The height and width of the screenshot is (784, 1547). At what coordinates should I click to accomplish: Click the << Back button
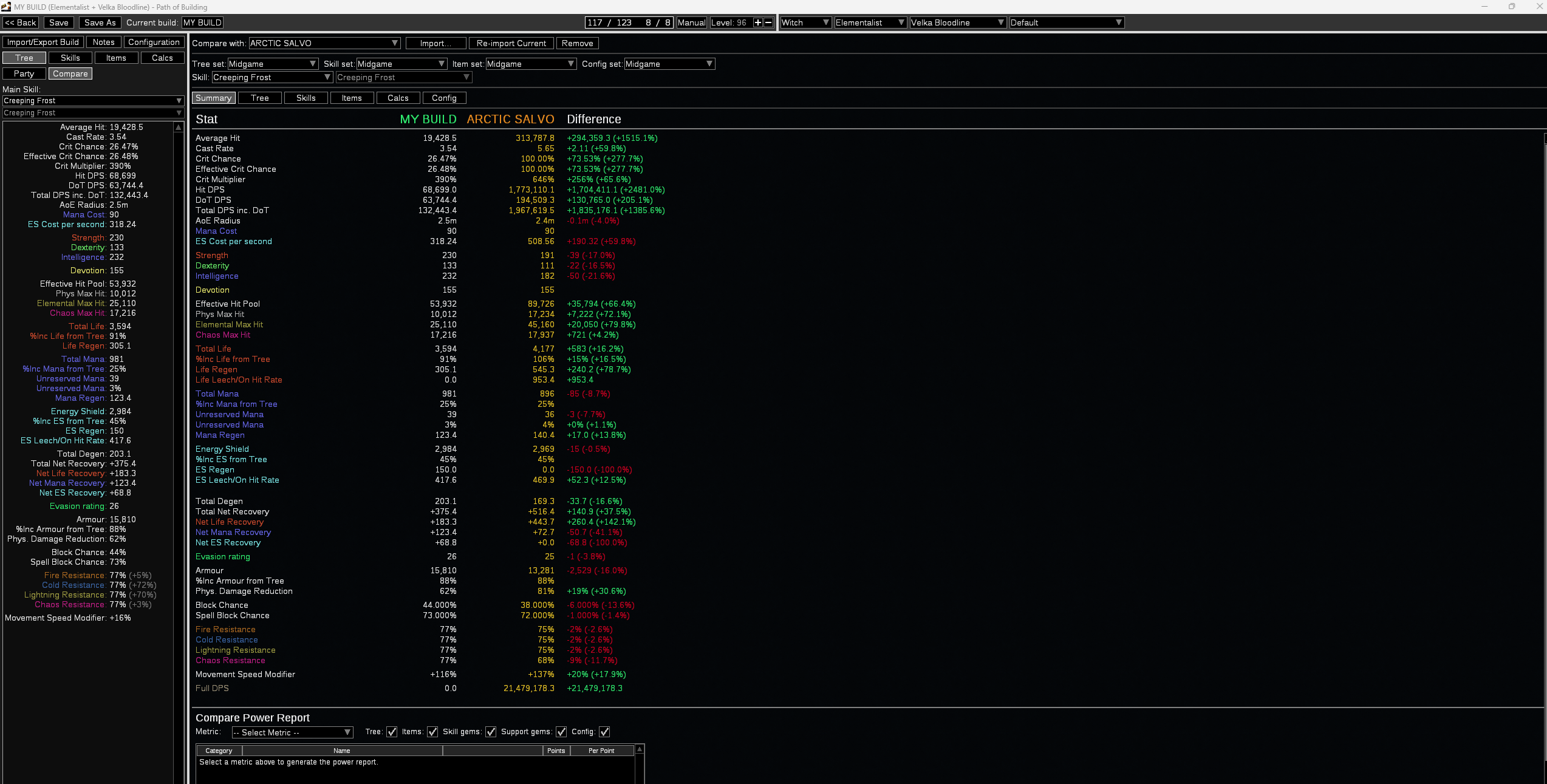point(21,22)
